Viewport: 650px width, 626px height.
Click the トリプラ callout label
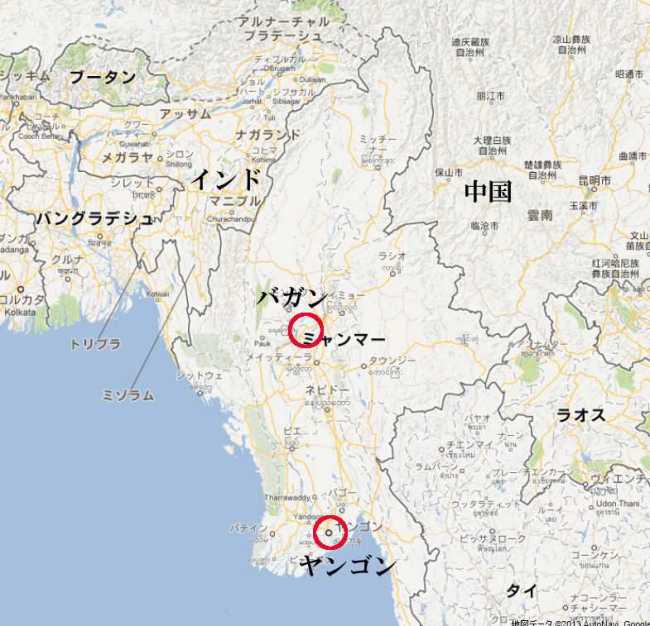point(95,344)
